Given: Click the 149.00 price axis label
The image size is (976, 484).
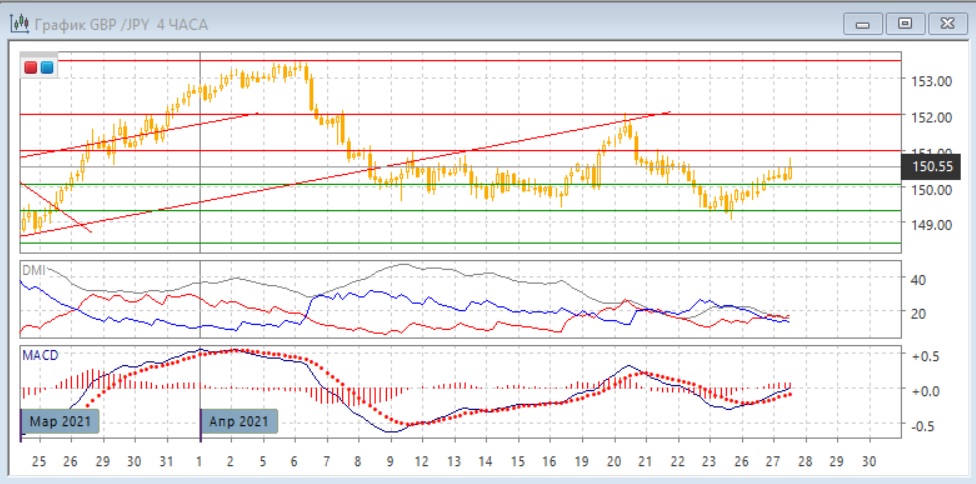Looking at the screenshot, I should (x=926, y=225).
